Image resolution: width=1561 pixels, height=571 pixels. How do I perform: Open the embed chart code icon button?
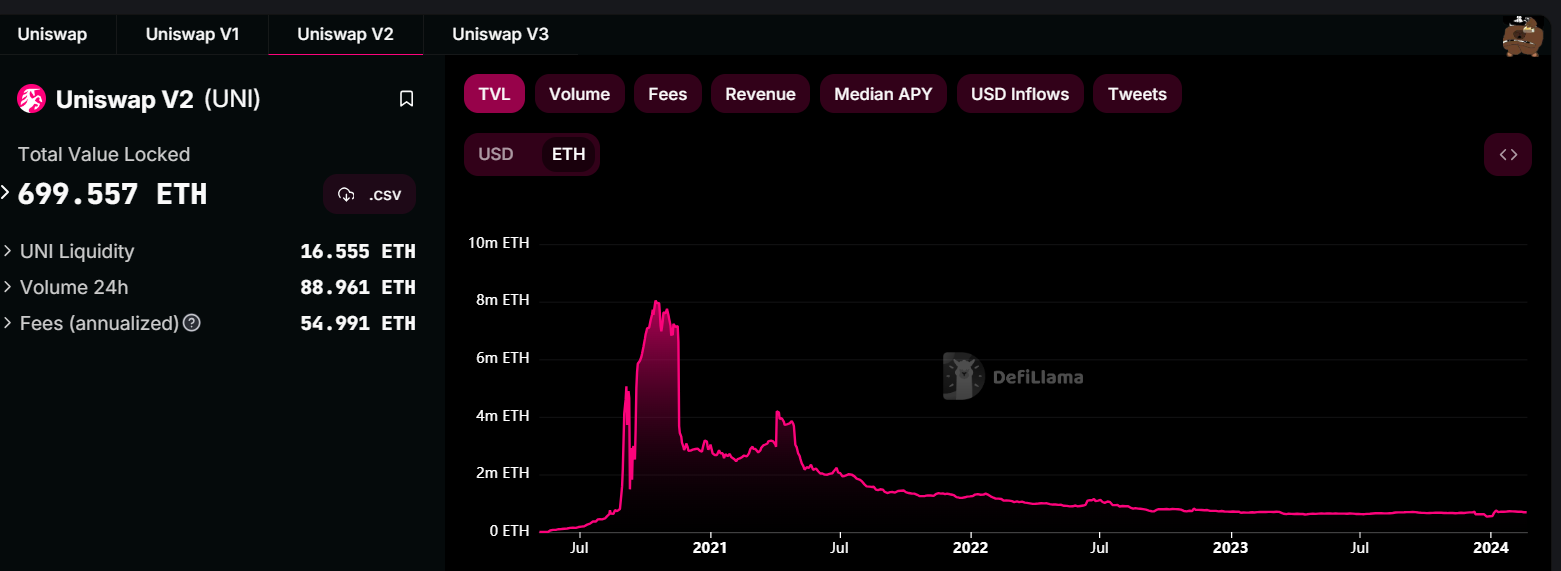[1508, 154]
